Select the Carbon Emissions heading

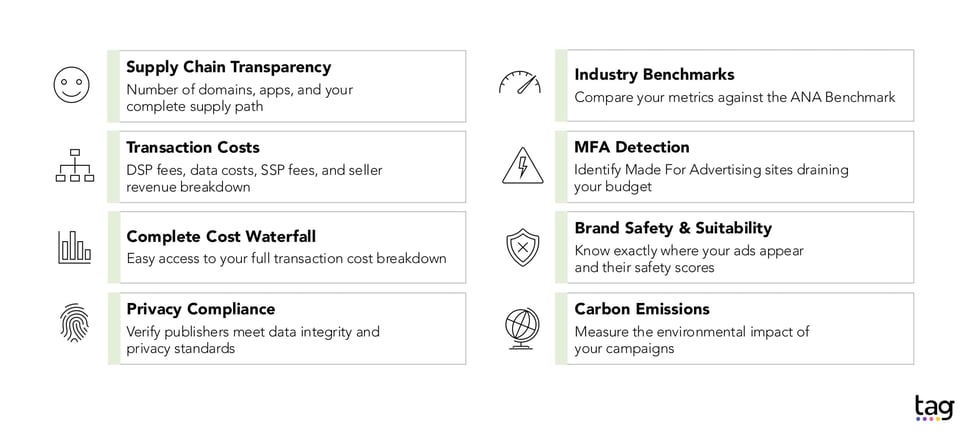point(642,309)
